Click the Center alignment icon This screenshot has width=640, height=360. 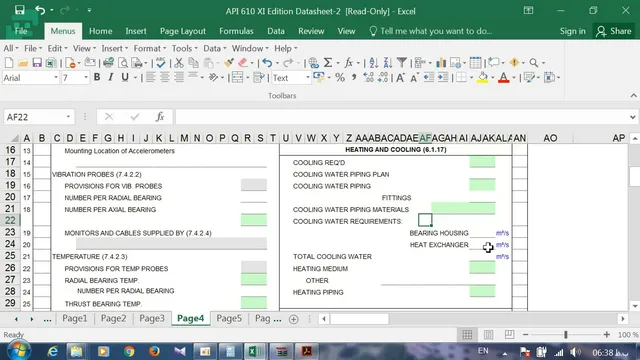(x=165, y=77)
